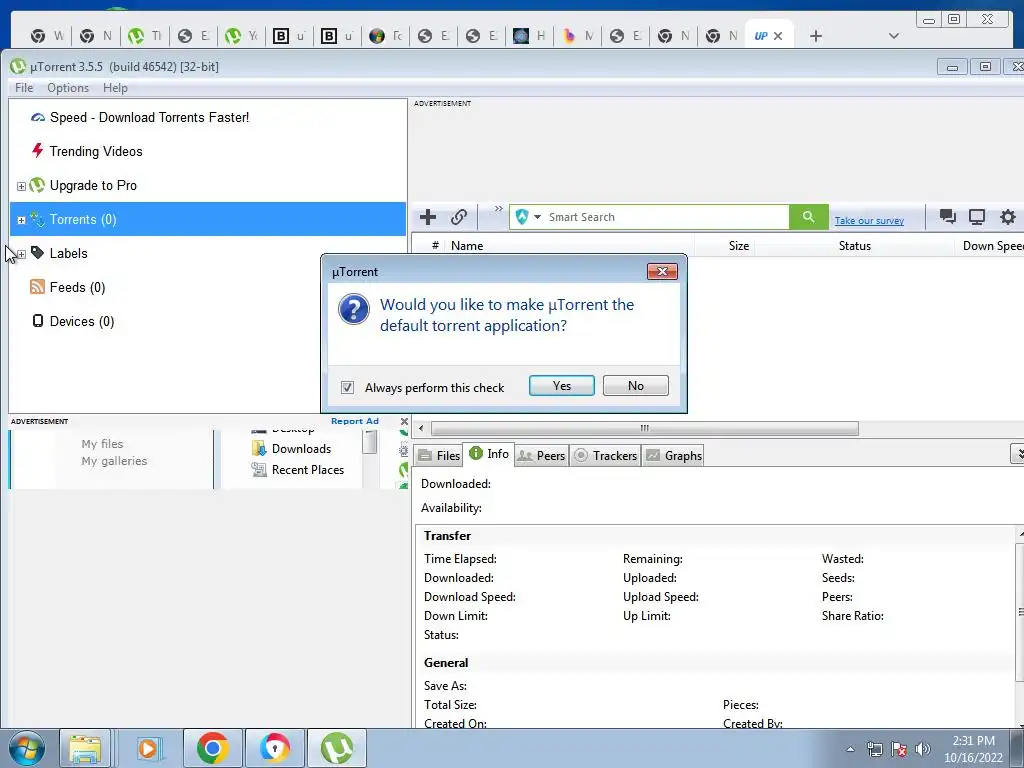
Task: Click the Speed gauge icon
Action: [38, 118]
